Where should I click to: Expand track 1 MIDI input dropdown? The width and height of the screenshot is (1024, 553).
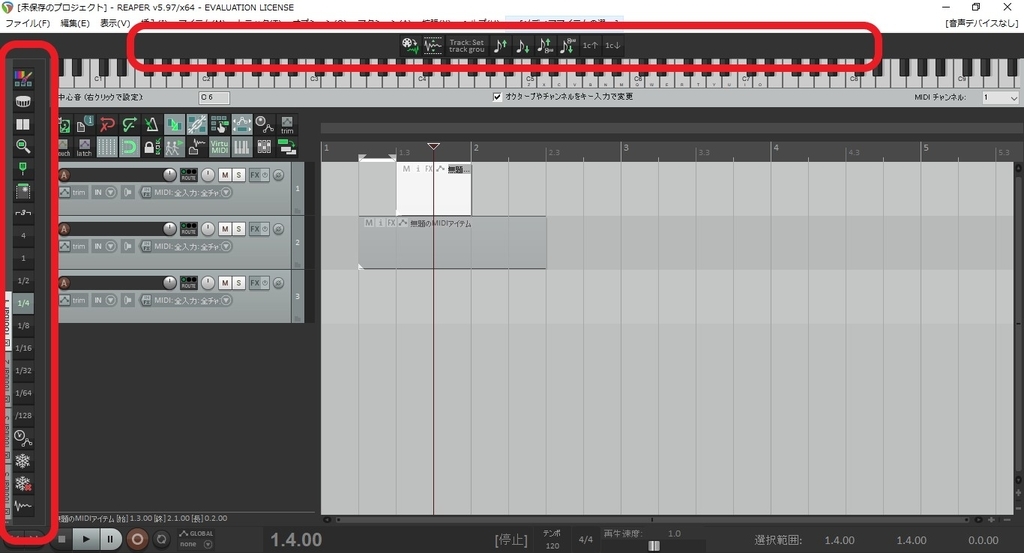(226, 193)
